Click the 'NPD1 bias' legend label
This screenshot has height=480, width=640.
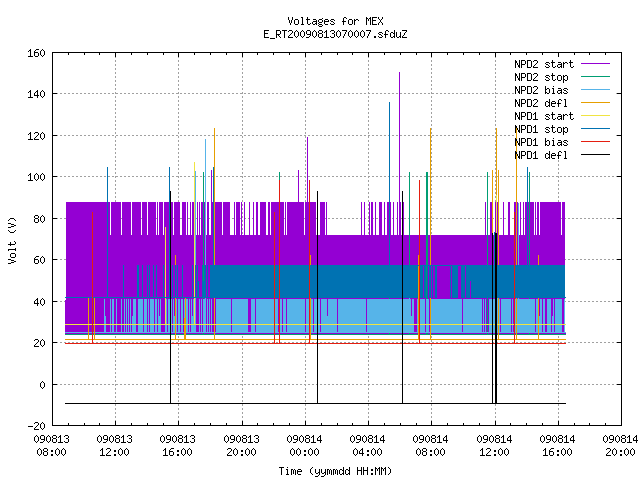pos(541,142)
